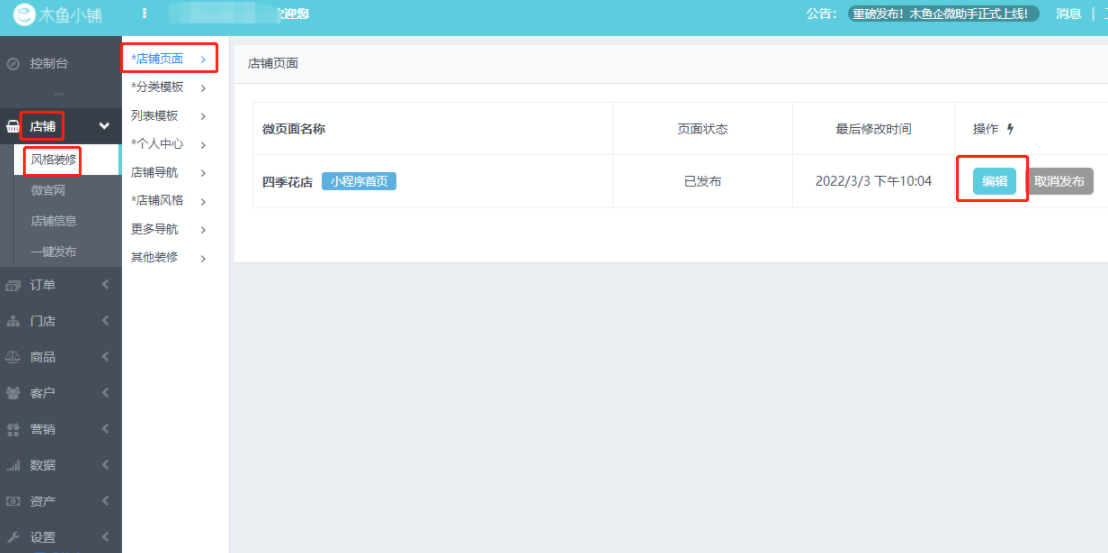Expand the 商品 menu arrow
This screenshot has width=1108, height=553.
pos(105,357)
